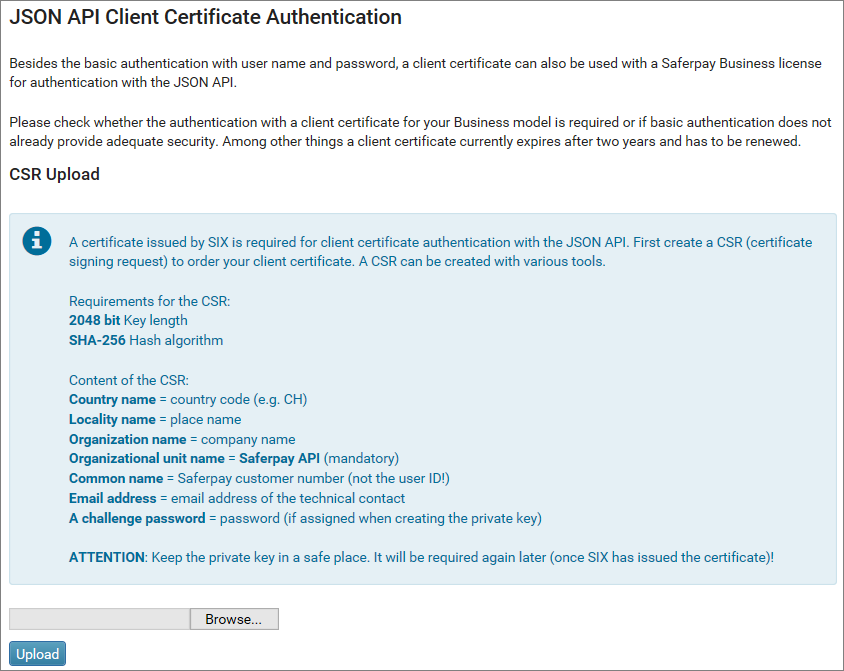This screenshot has width=844, height=671.
Task: Focus the empty file path field
Action: point(100,619)
